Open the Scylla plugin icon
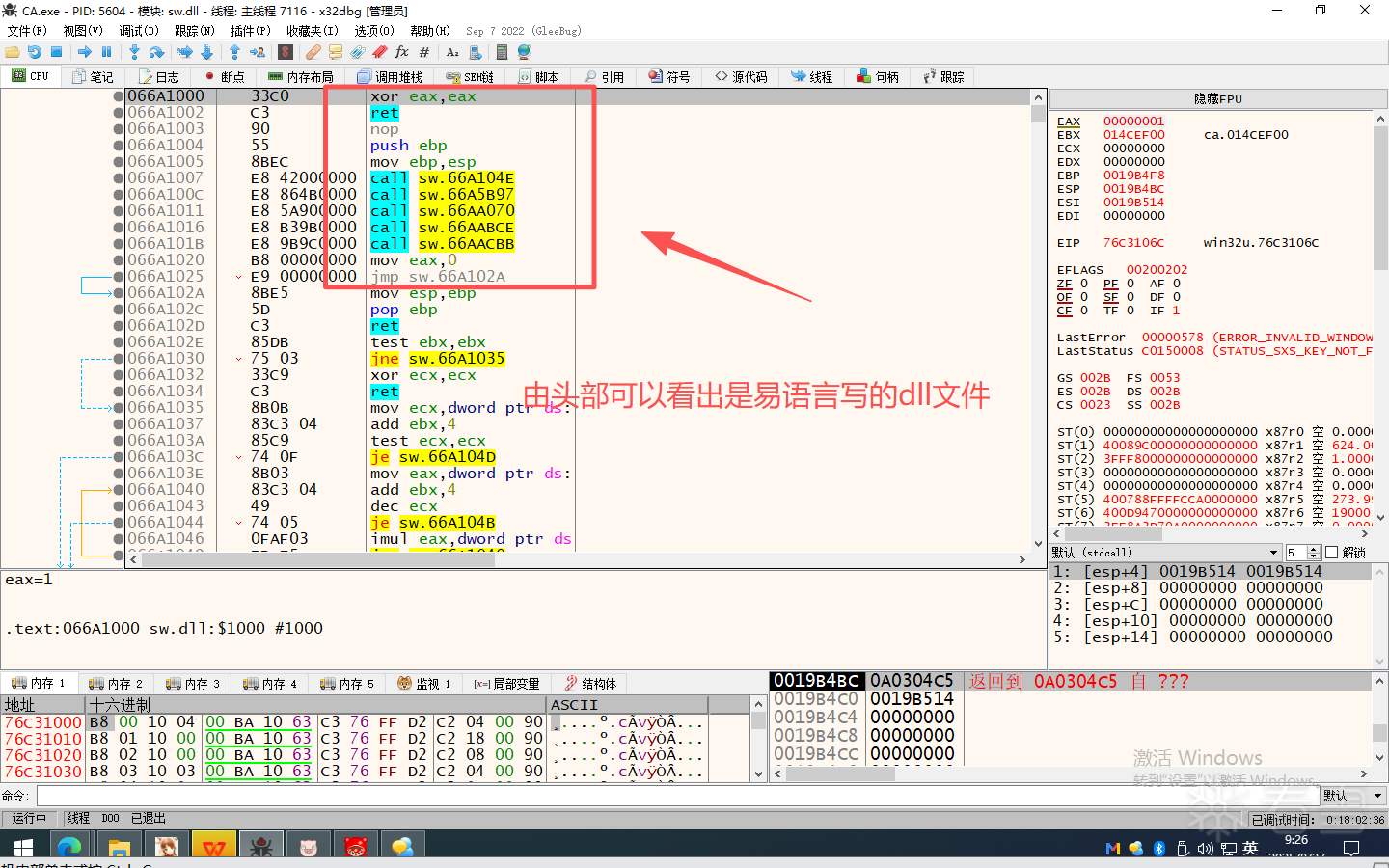The width and height of the screenshot is (1389, 868). coord(286,52)
